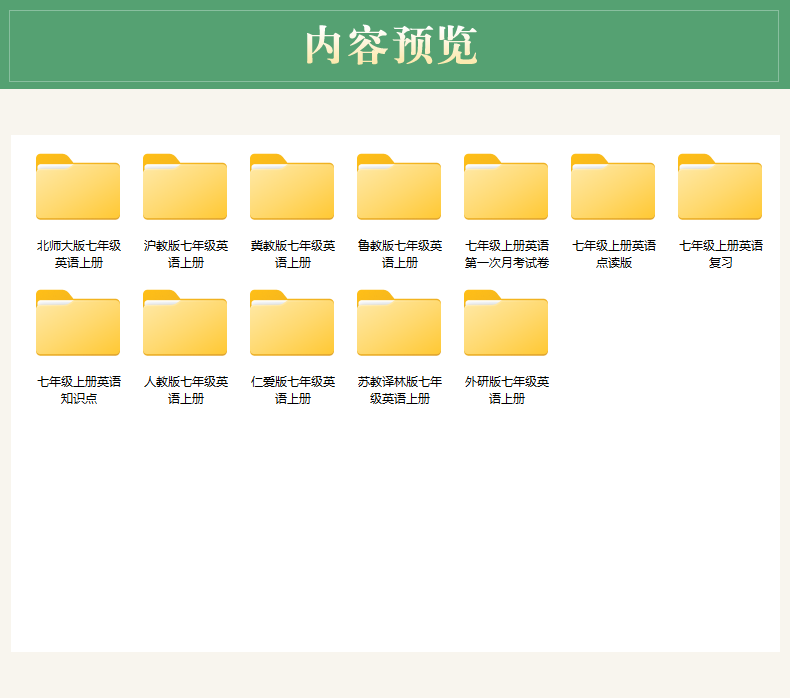The width and height of the screenshot is (790, 698).
Task: Select the label text 冀教版七年级英语上册
Action: click(293, 254)
